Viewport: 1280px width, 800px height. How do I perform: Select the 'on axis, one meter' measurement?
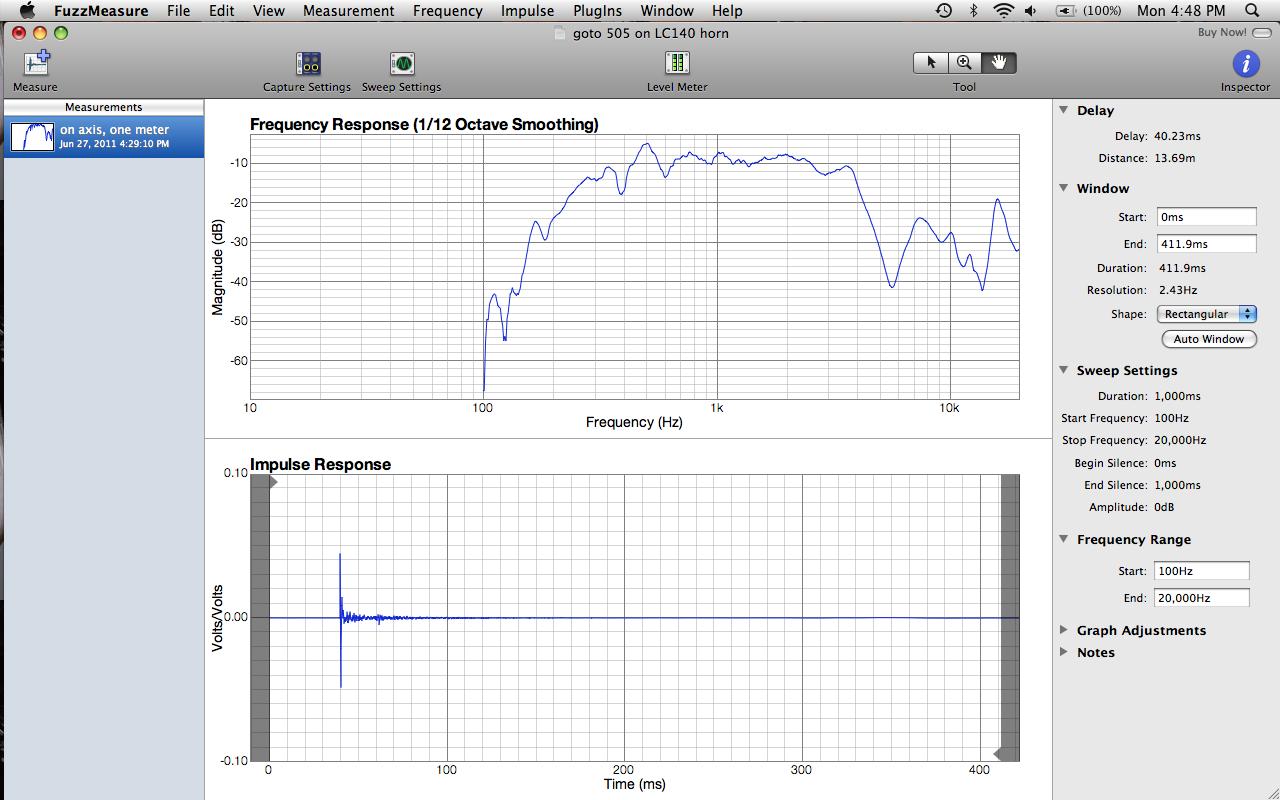(x=104, y=136)
